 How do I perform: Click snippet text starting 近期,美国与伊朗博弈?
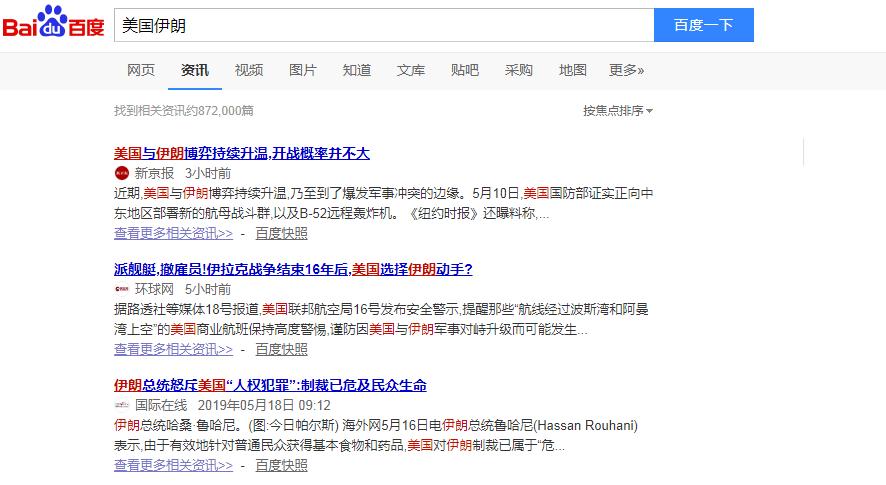coord(384,203)
